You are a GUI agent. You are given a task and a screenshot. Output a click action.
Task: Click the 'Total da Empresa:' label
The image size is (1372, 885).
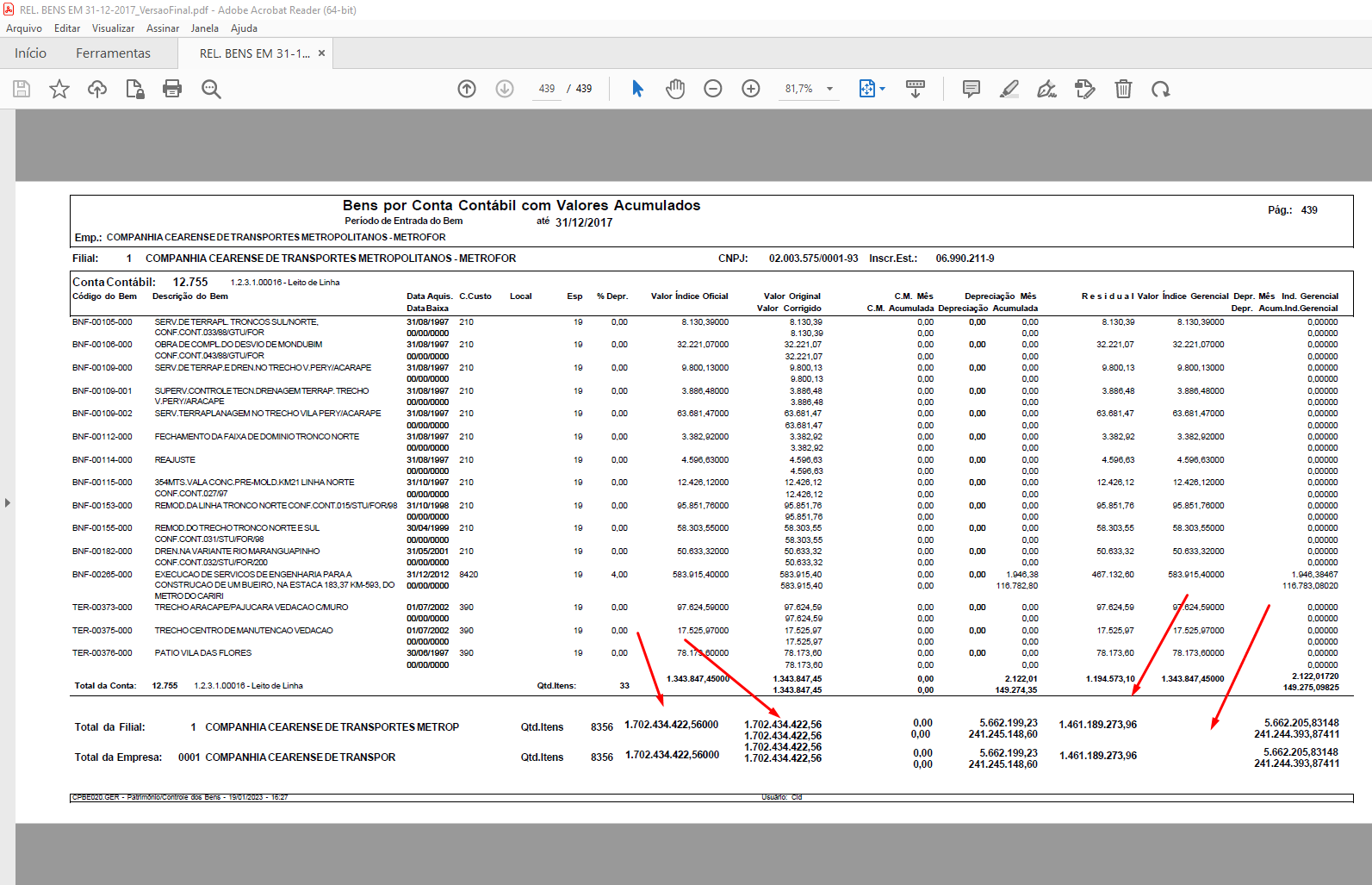[x=118, y=757]
